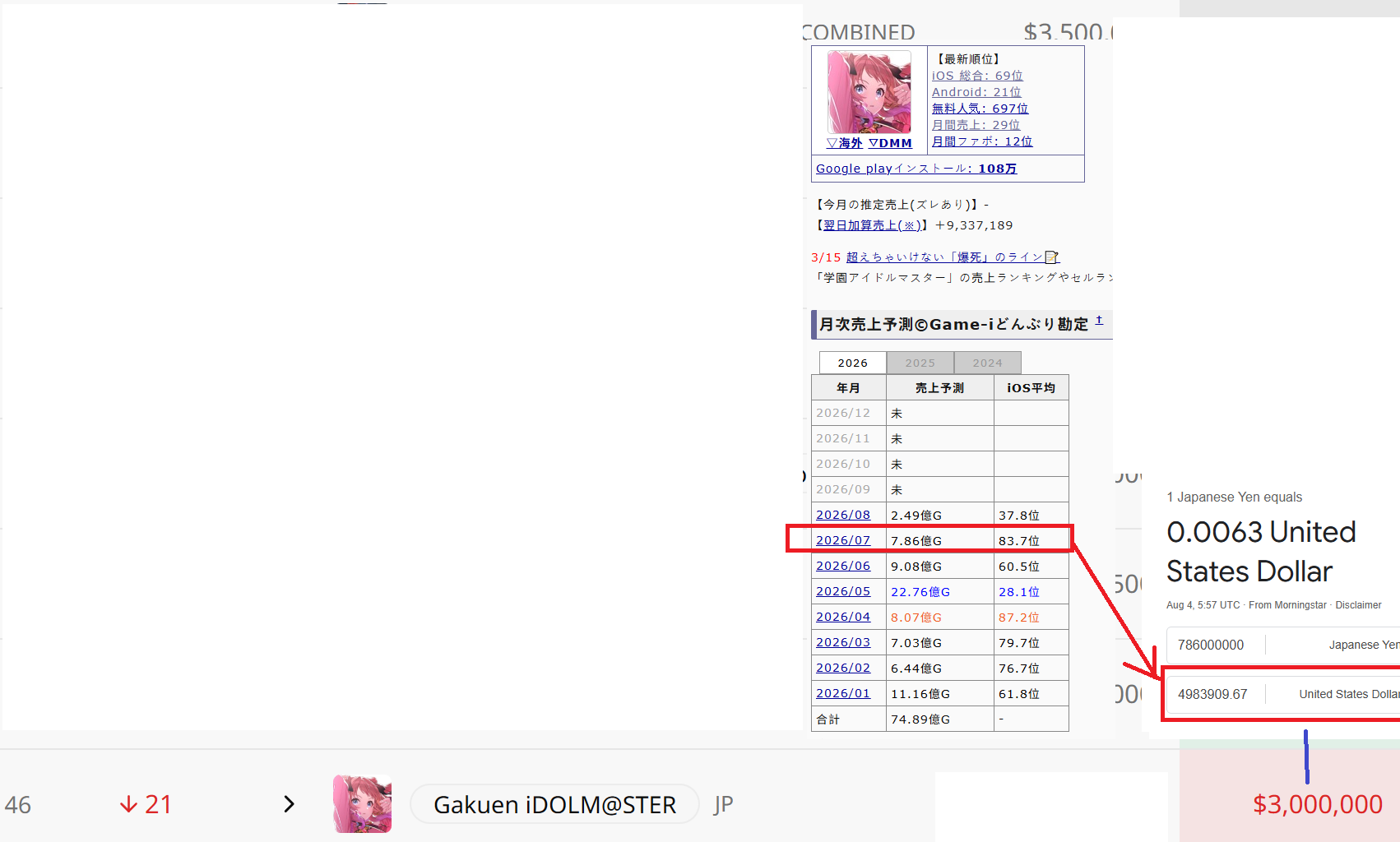The width and height of the screenshot is (1400, 842).
Task: Open the note icon after the 爆死 line link
Action: pyautogui.click(x=1052, y=257)
